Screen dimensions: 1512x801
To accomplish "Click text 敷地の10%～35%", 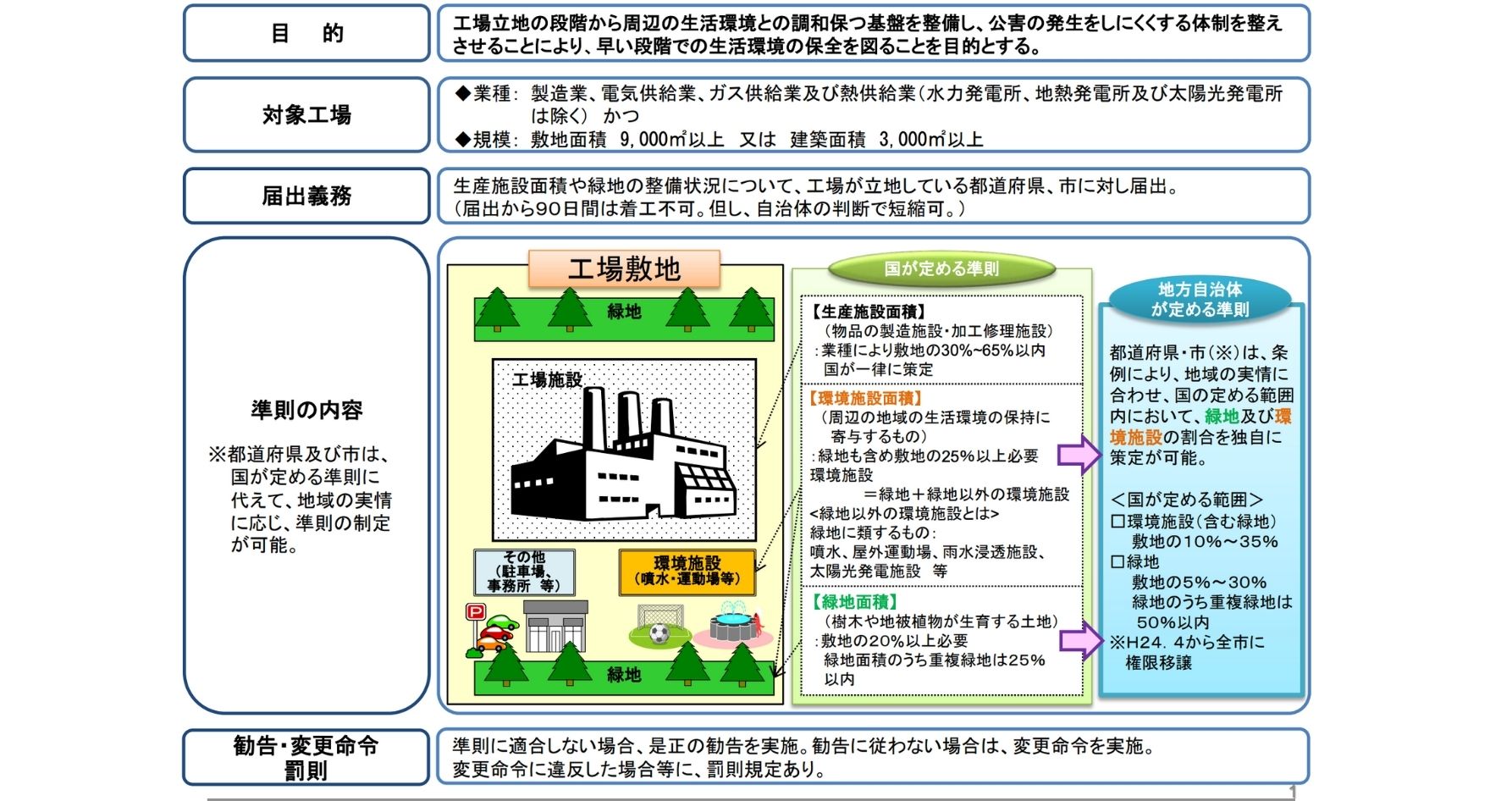I will click(1204, 541).
